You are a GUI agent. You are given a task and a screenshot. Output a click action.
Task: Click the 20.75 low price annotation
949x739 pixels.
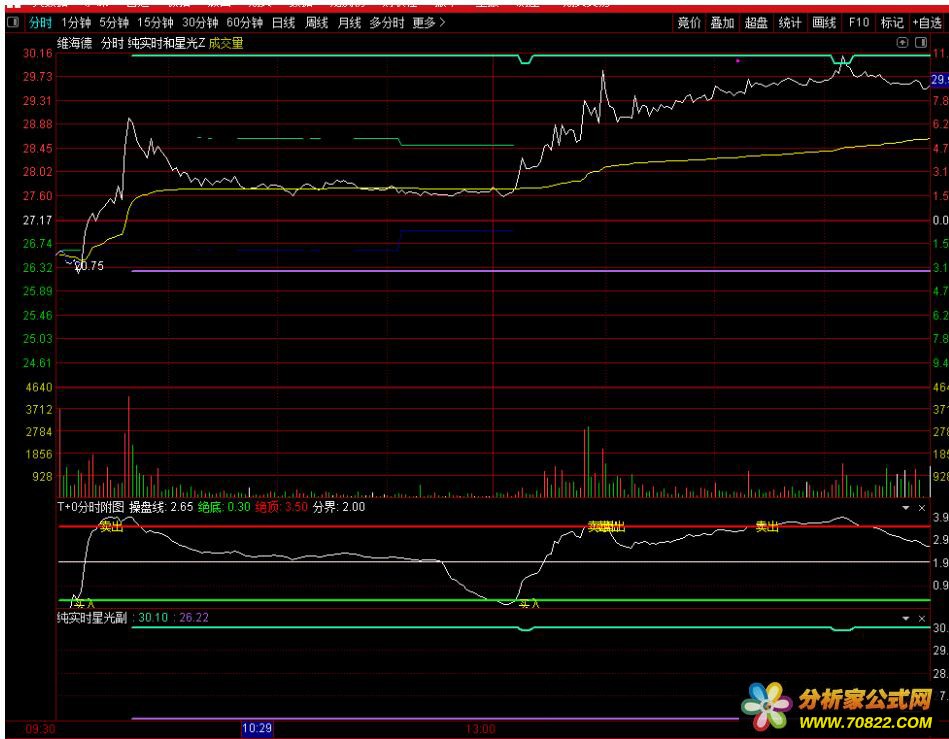click(90, 266)
